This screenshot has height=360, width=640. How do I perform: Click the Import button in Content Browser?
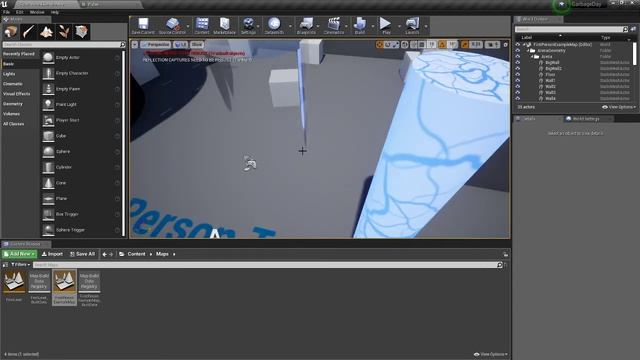click(x=52, y=254)
